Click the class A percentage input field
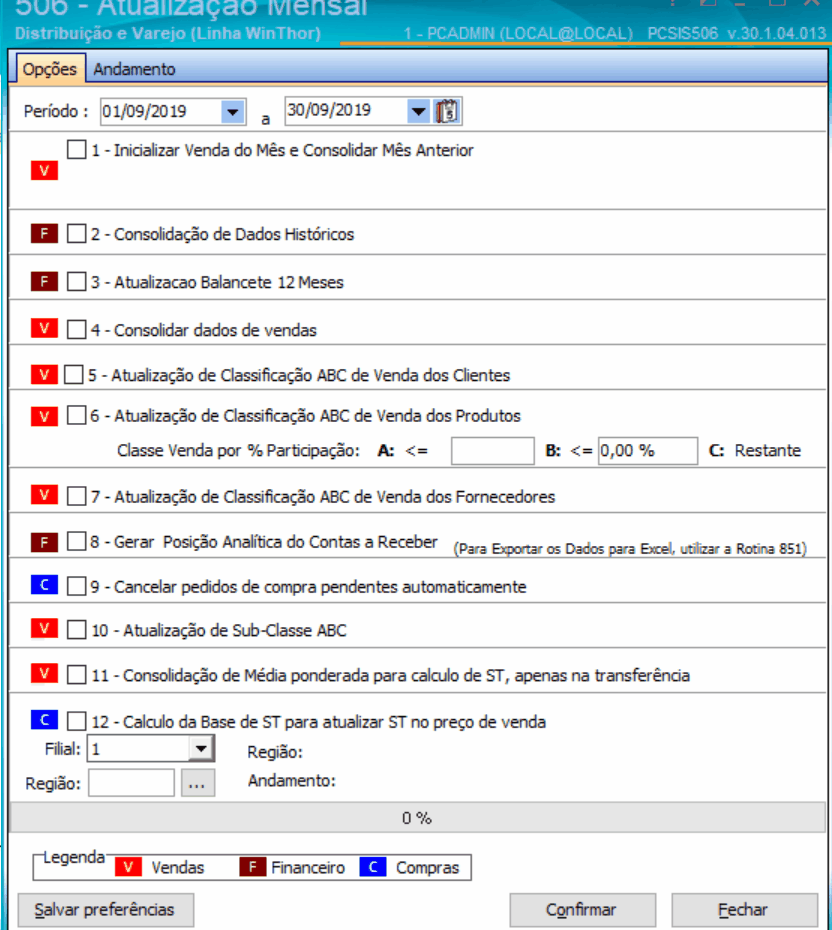The width and height of the screenshot is (832, 930). [x=492, y=451]
